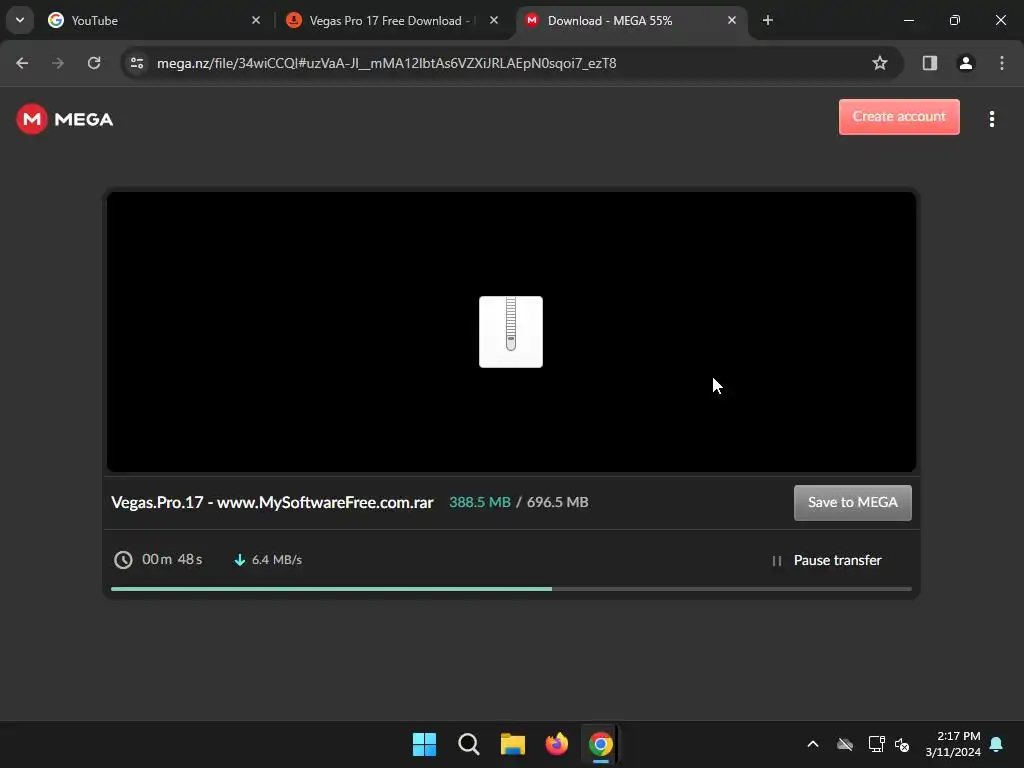
Task: Close the YouTube tab
Action: pyautogui.click(x=256, y=20)
